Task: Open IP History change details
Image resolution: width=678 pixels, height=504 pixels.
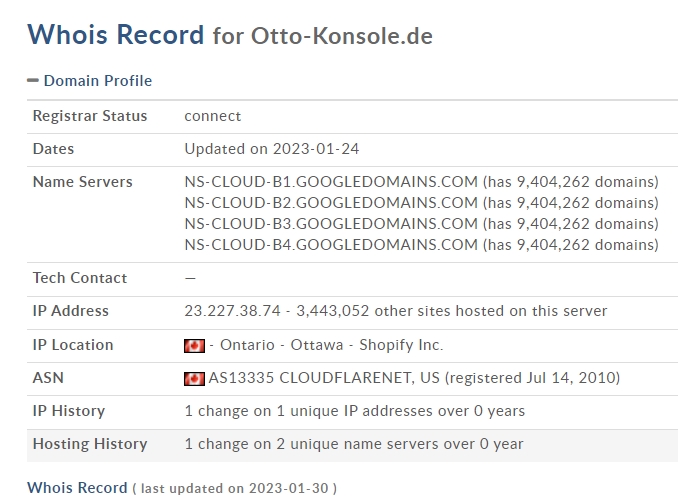Action: pos(355,411)
